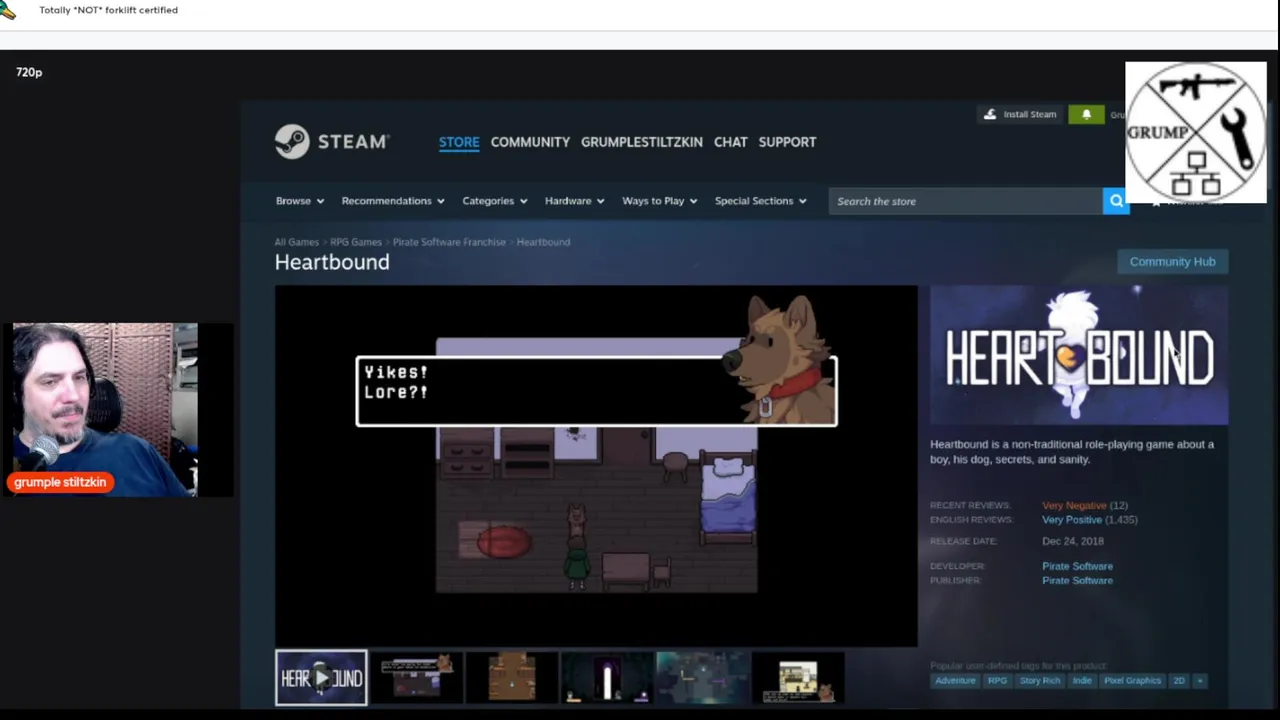Viewport: 1280px width, 720px height.
Task: Expand the Categories dropdown
Action: pyautogui.click(x=495, y=201)
